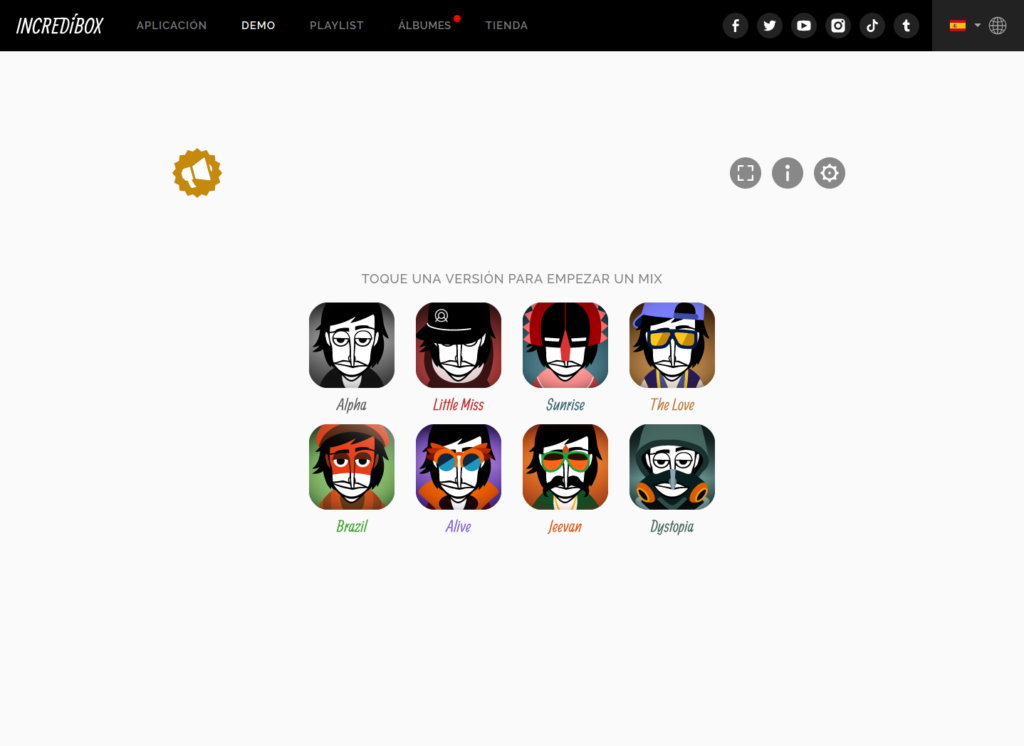Click the globe language icon

coord(997,25)
